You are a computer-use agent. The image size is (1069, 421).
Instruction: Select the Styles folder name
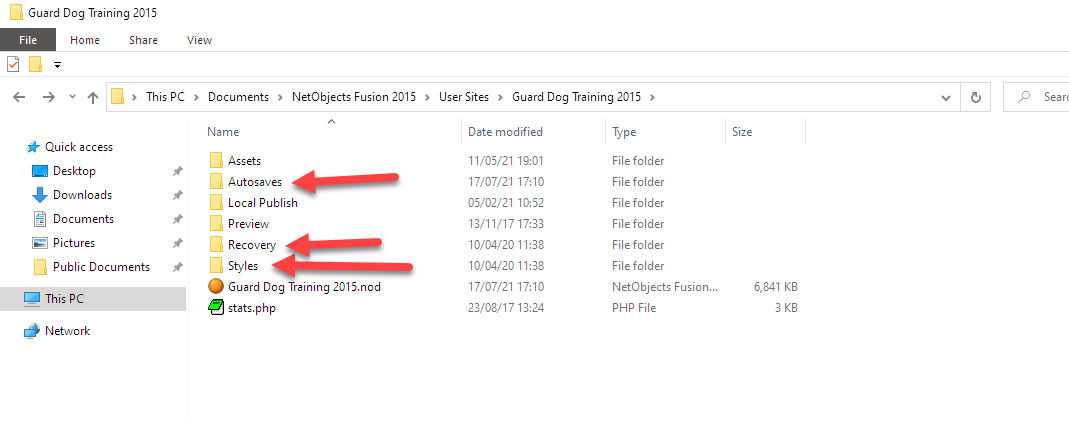243,266
